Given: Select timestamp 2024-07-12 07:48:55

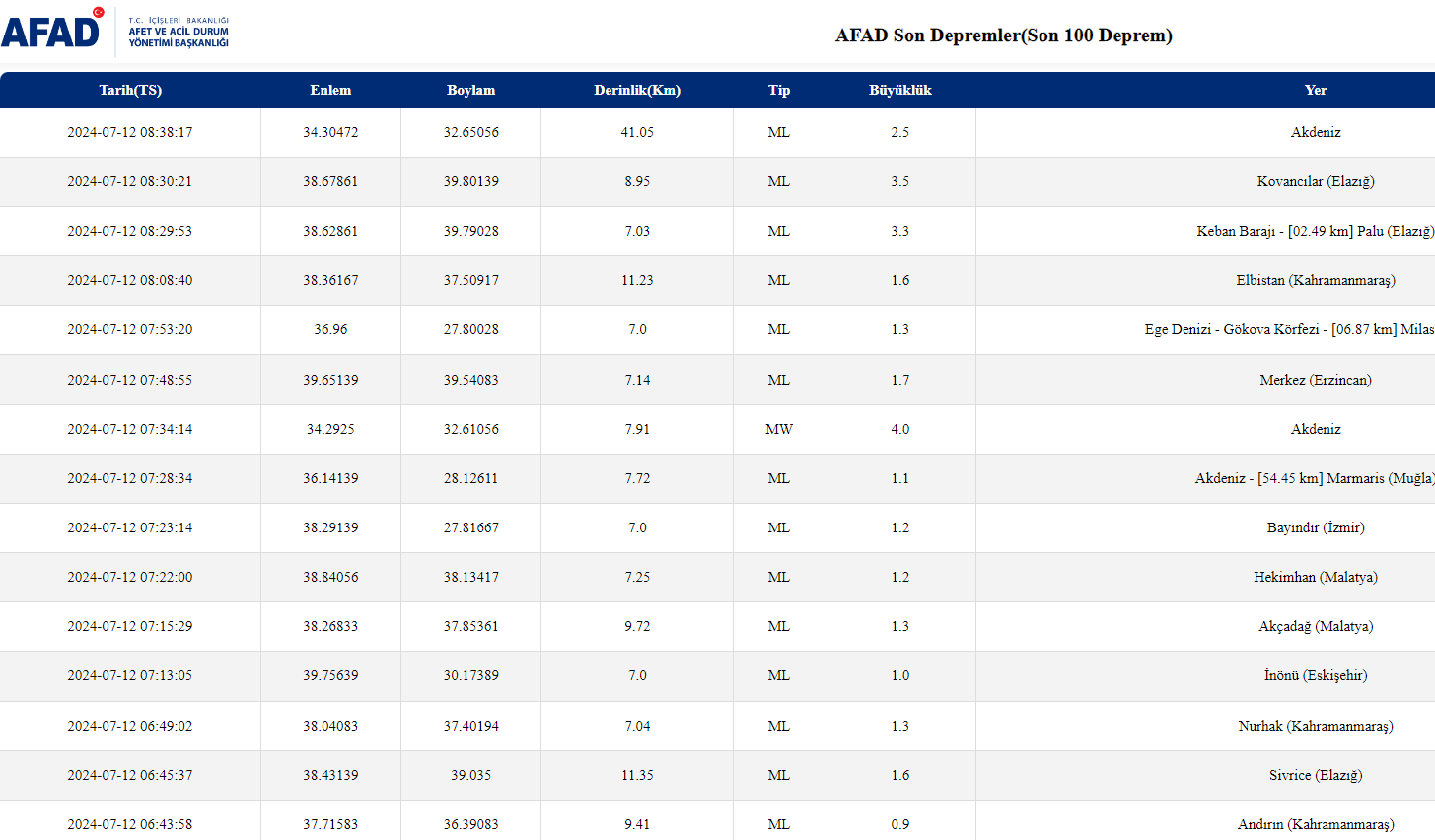Looking at the screenshot, I should [130, 380].
